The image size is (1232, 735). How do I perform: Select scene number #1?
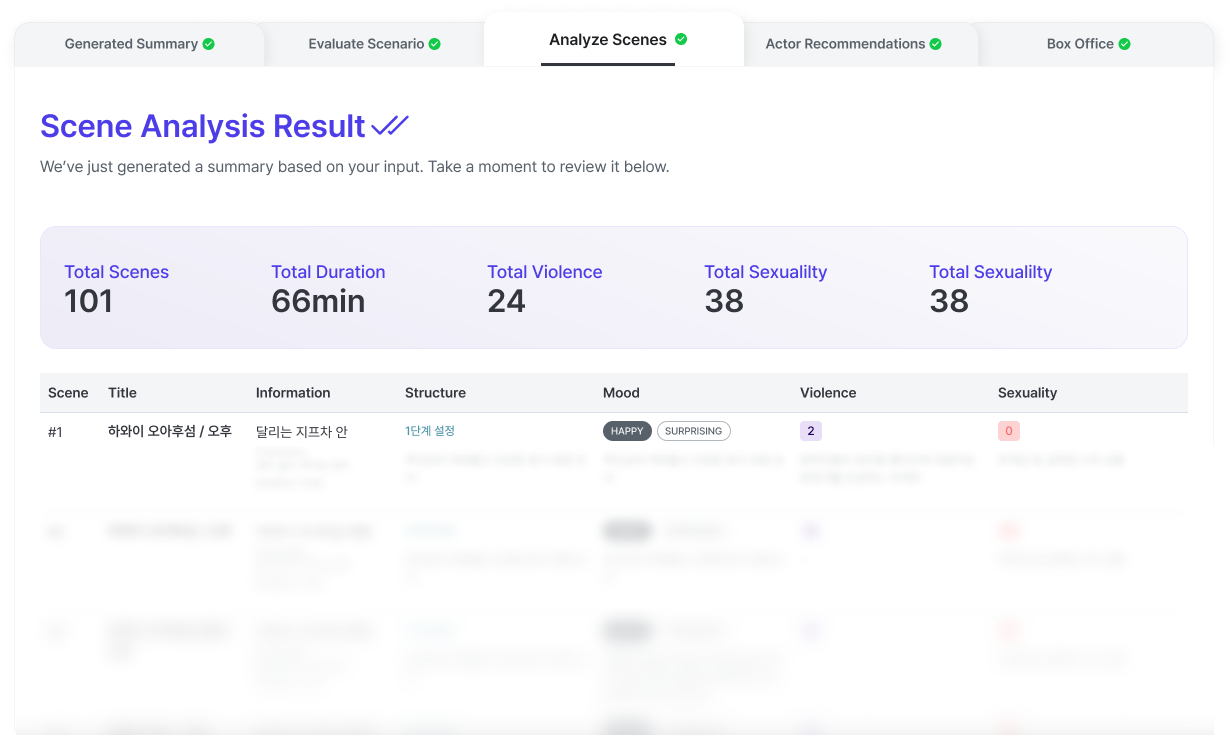pos(55,432)
